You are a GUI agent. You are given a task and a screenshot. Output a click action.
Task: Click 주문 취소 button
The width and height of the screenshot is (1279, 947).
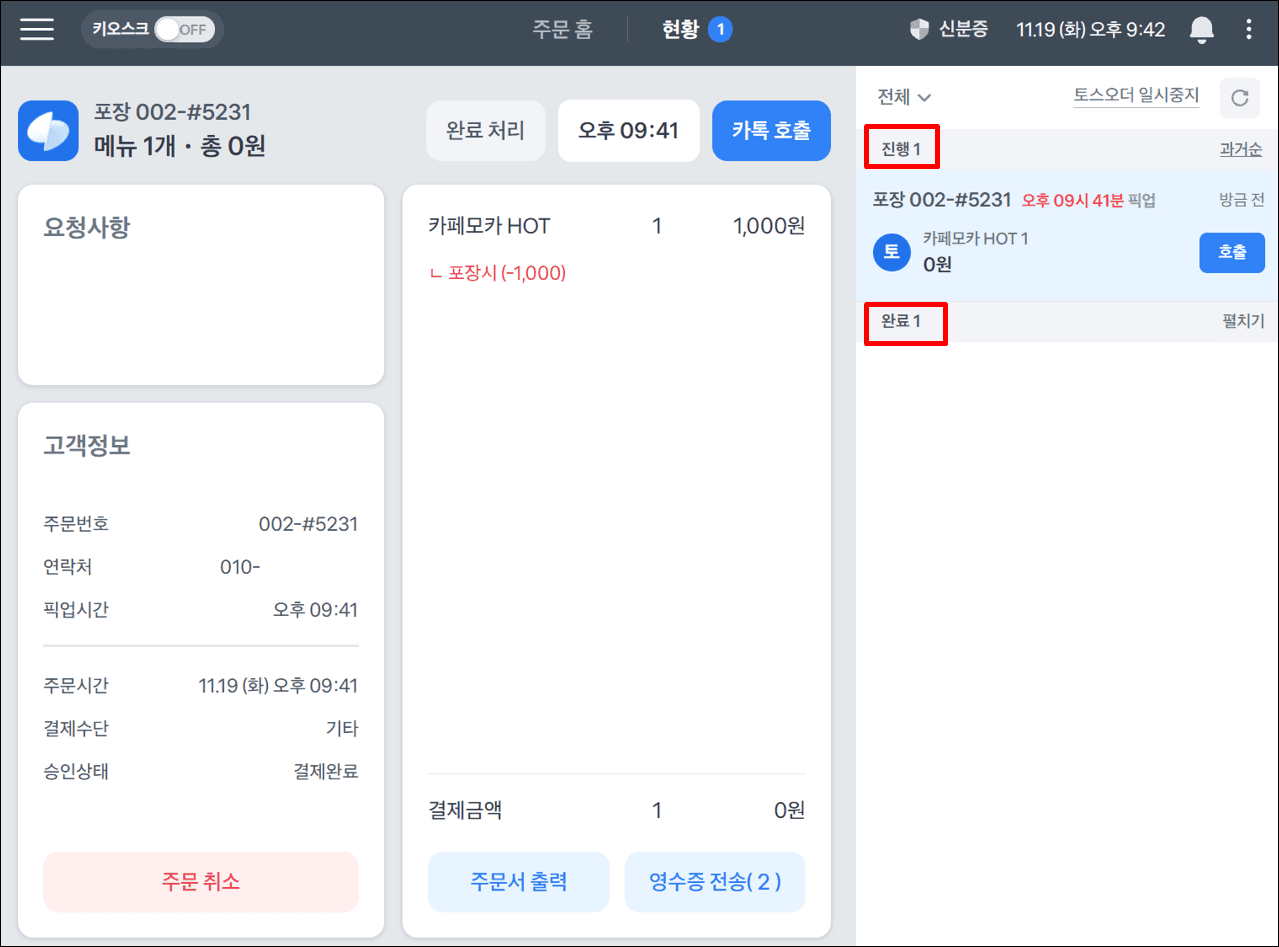click(201, 882)
